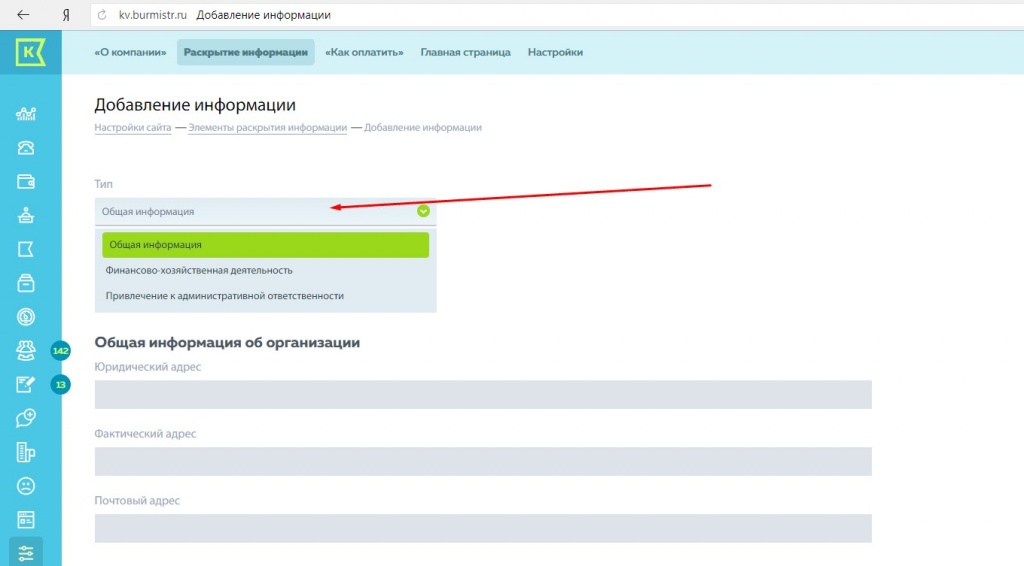Select Финансово-хозяйственная деятельность option

(265, 270)
